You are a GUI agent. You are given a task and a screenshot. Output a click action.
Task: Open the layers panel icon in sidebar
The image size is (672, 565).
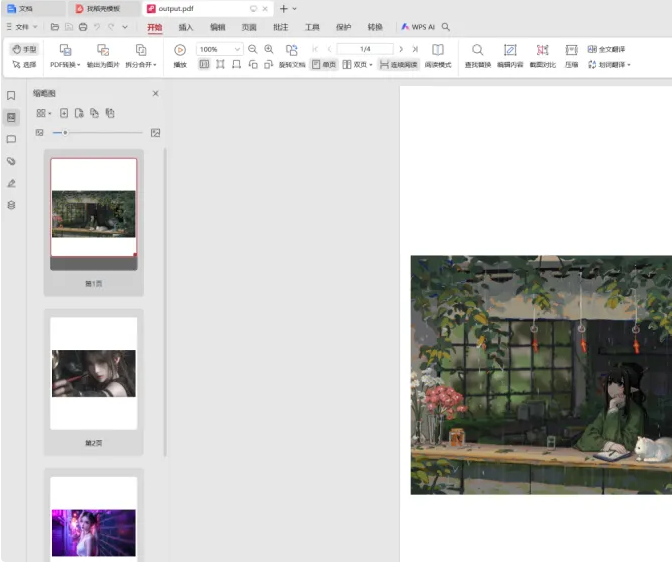[x=11, y=205]
